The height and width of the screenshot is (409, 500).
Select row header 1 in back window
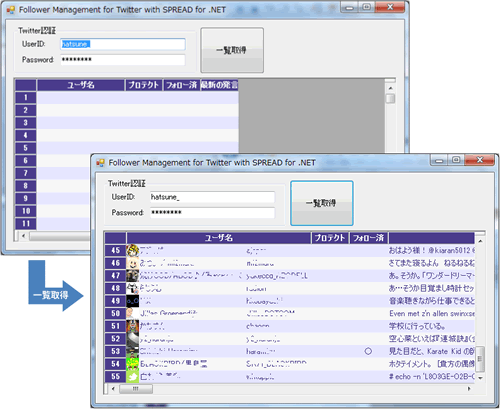point(26,98)
